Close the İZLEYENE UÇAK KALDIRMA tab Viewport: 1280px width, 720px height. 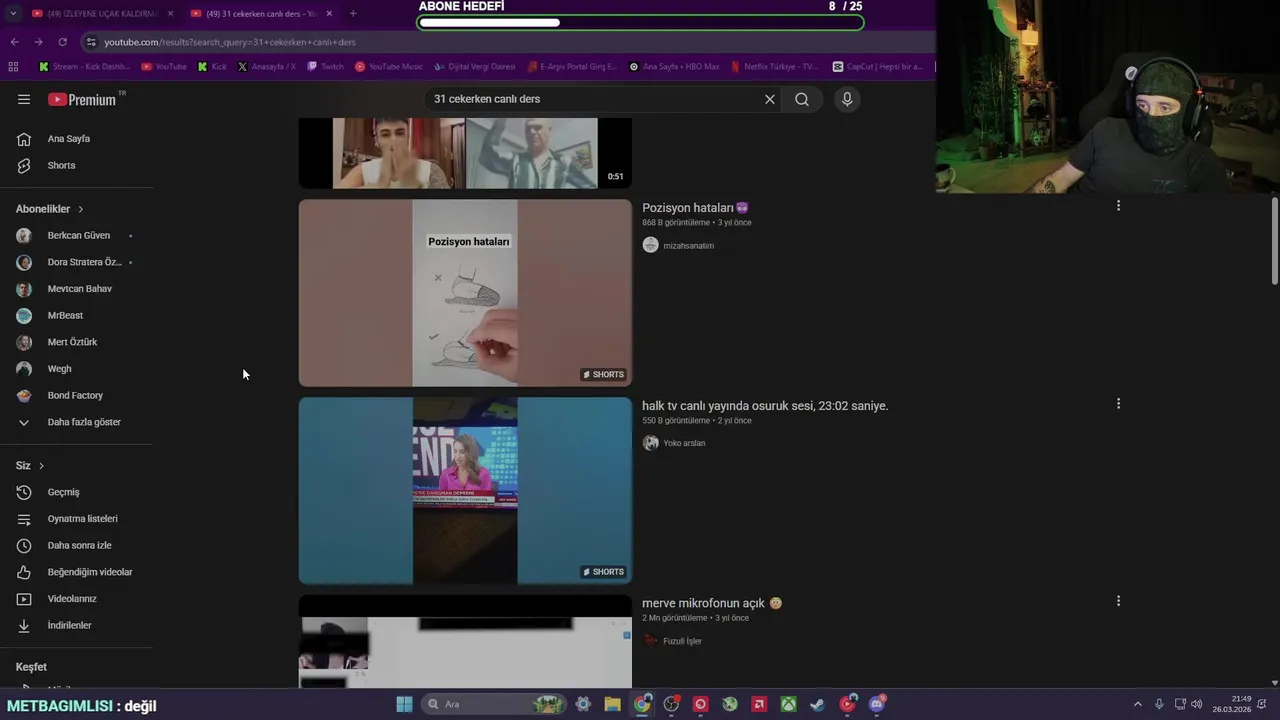(170, 14)
